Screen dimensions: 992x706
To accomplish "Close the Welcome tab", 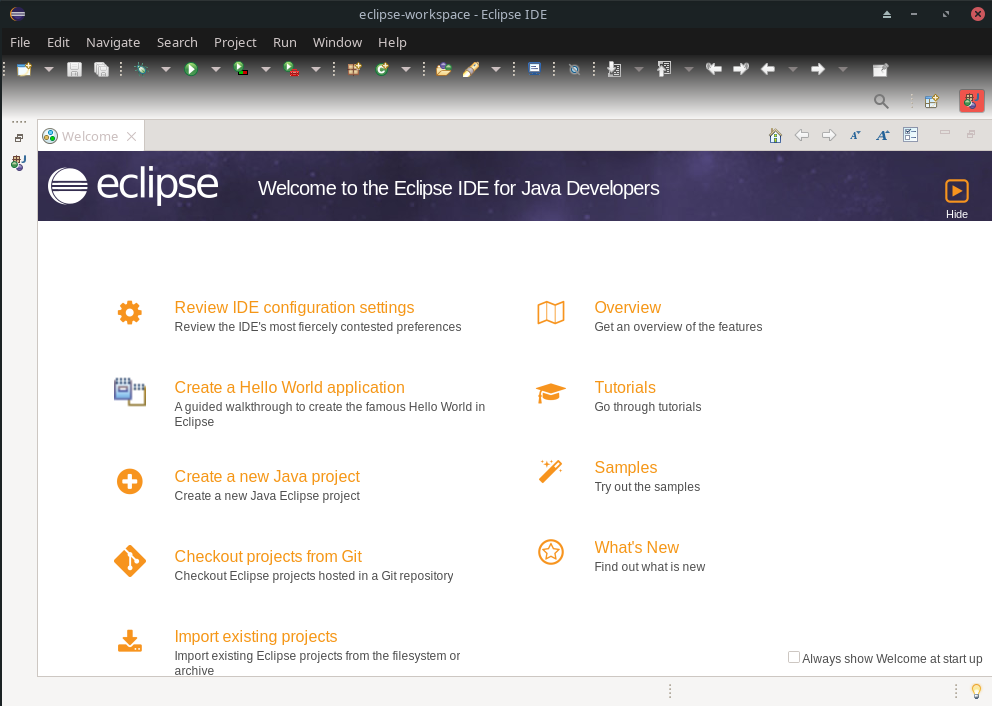I will click(131, 136).
